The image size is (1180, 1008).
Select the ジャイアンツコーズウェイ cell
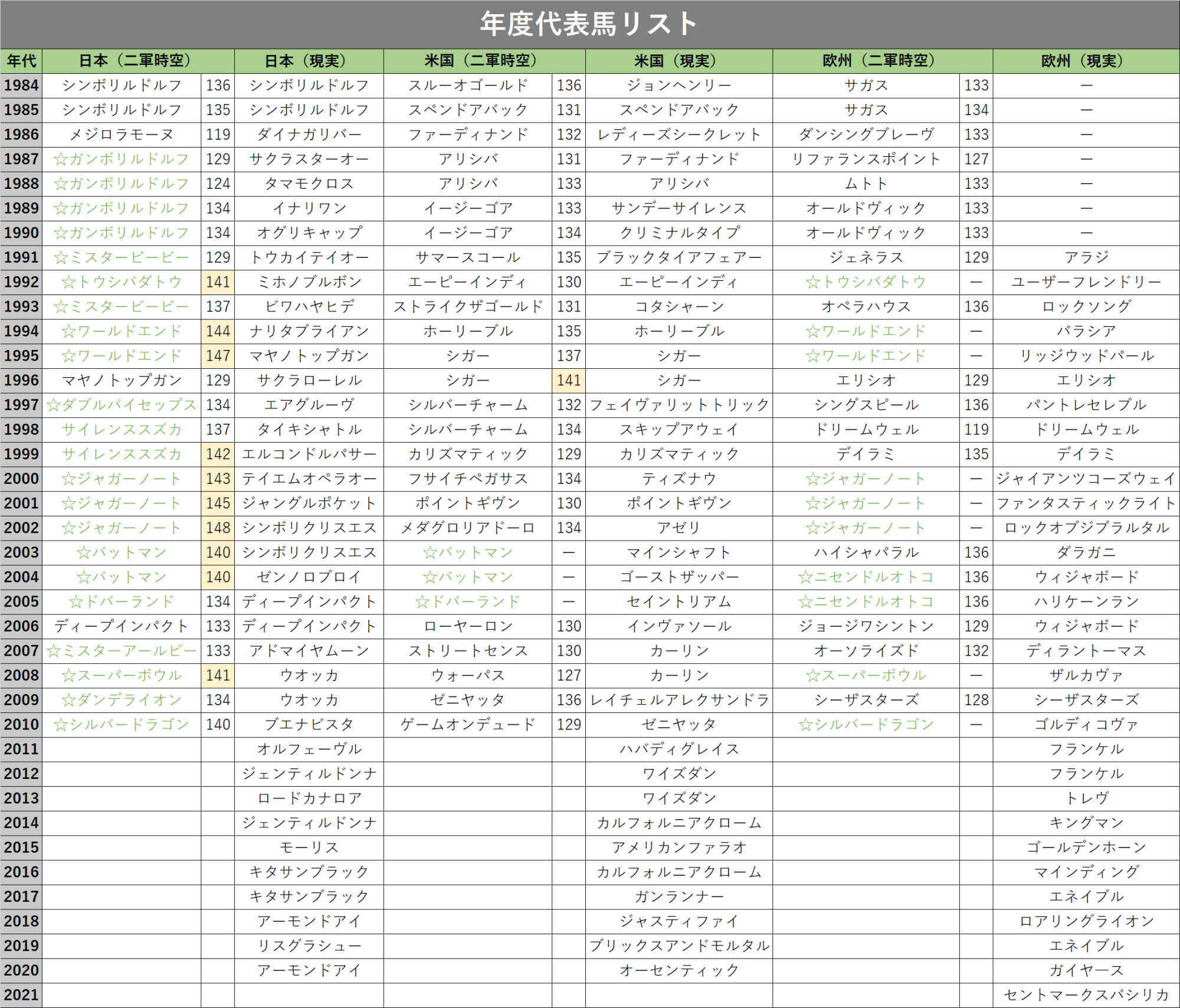(1086, 479)
